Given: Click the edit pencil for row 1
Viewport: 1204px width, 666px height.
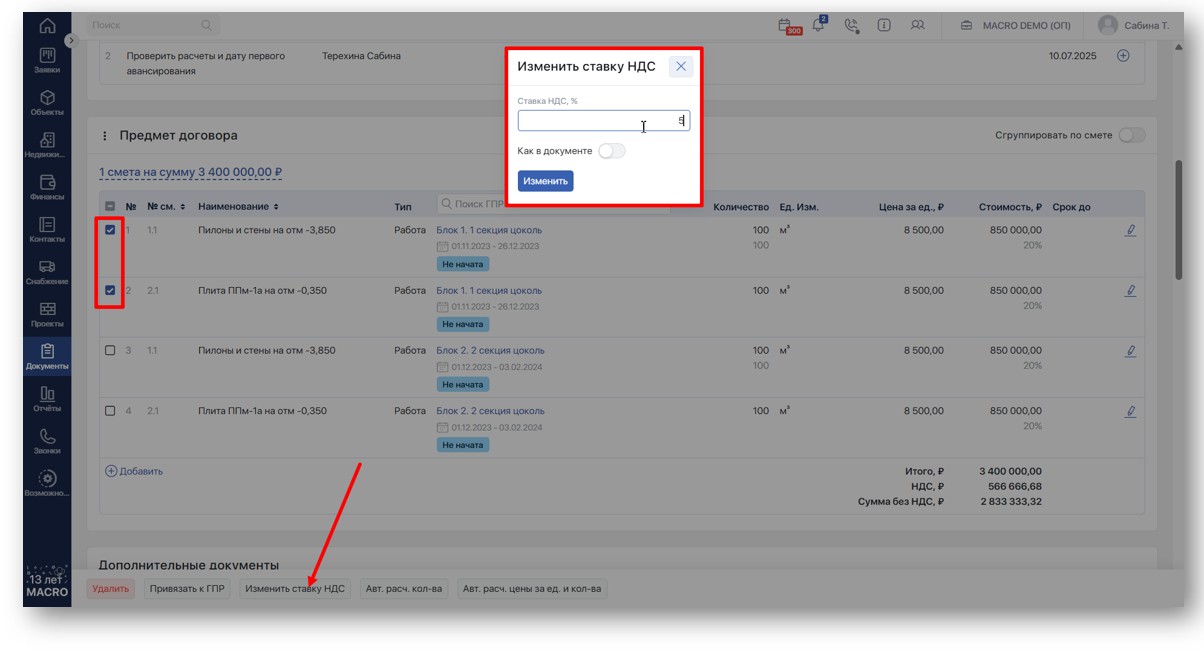Looking at the screenshot, I should point(1130,230).
